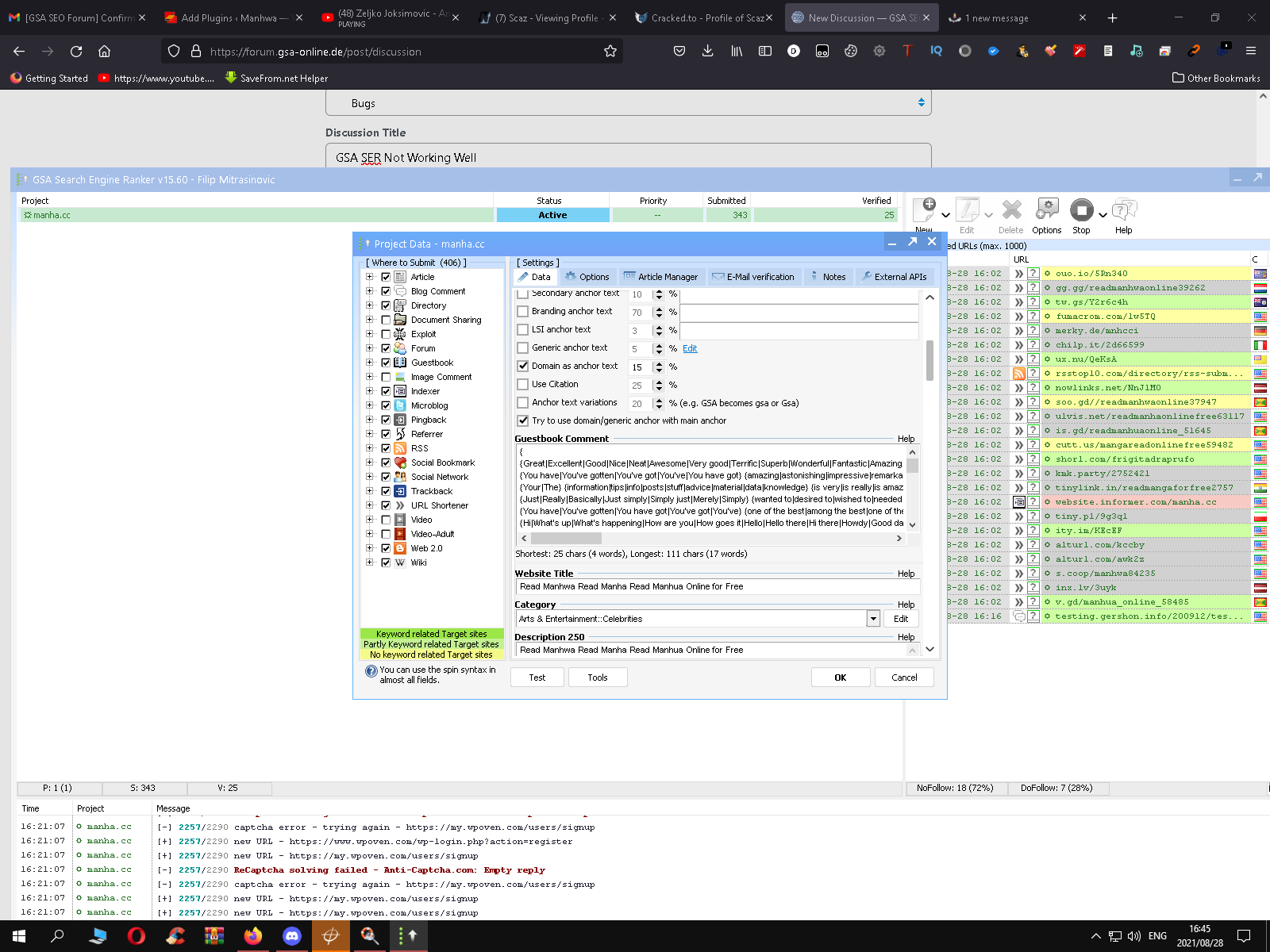
Task: Open Opera from the Windows taskbar
Action: pos(137,936)
